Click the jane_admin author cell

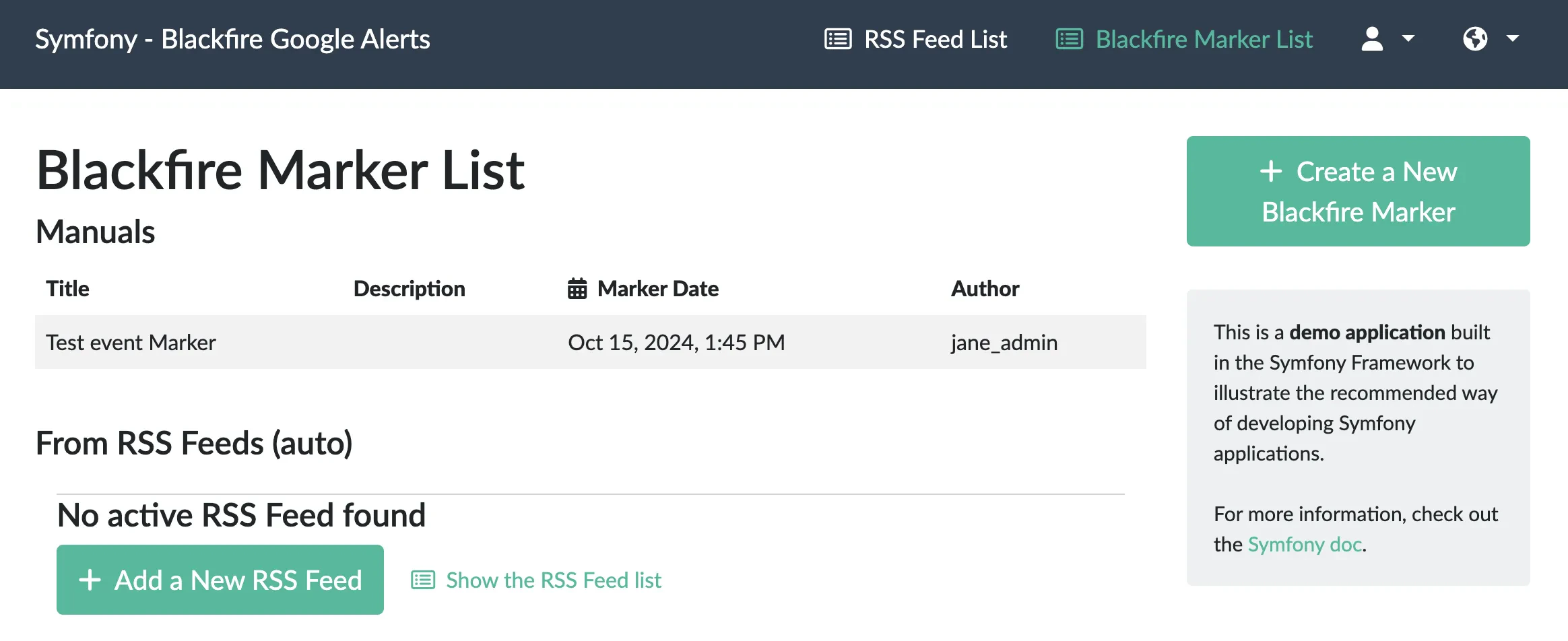(x=1004, y=343)
